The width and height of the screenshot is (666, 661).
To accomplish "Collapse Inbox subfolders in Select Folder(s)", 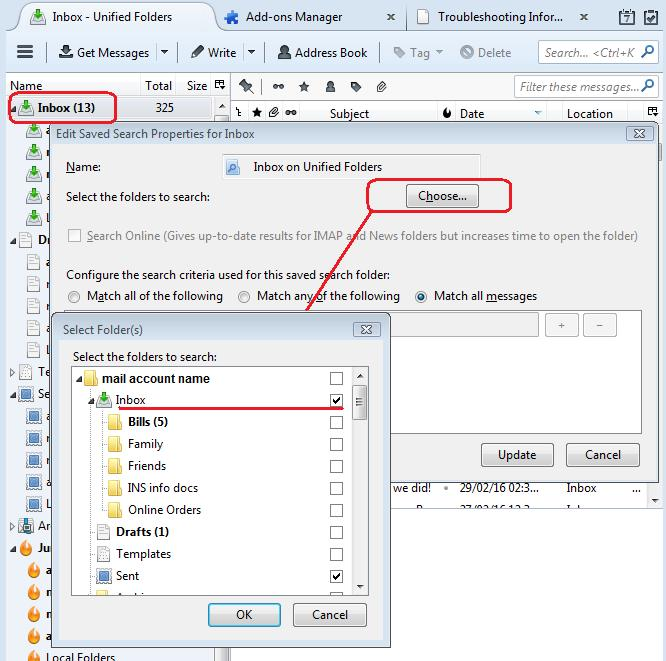I will (x=91, y=401).
